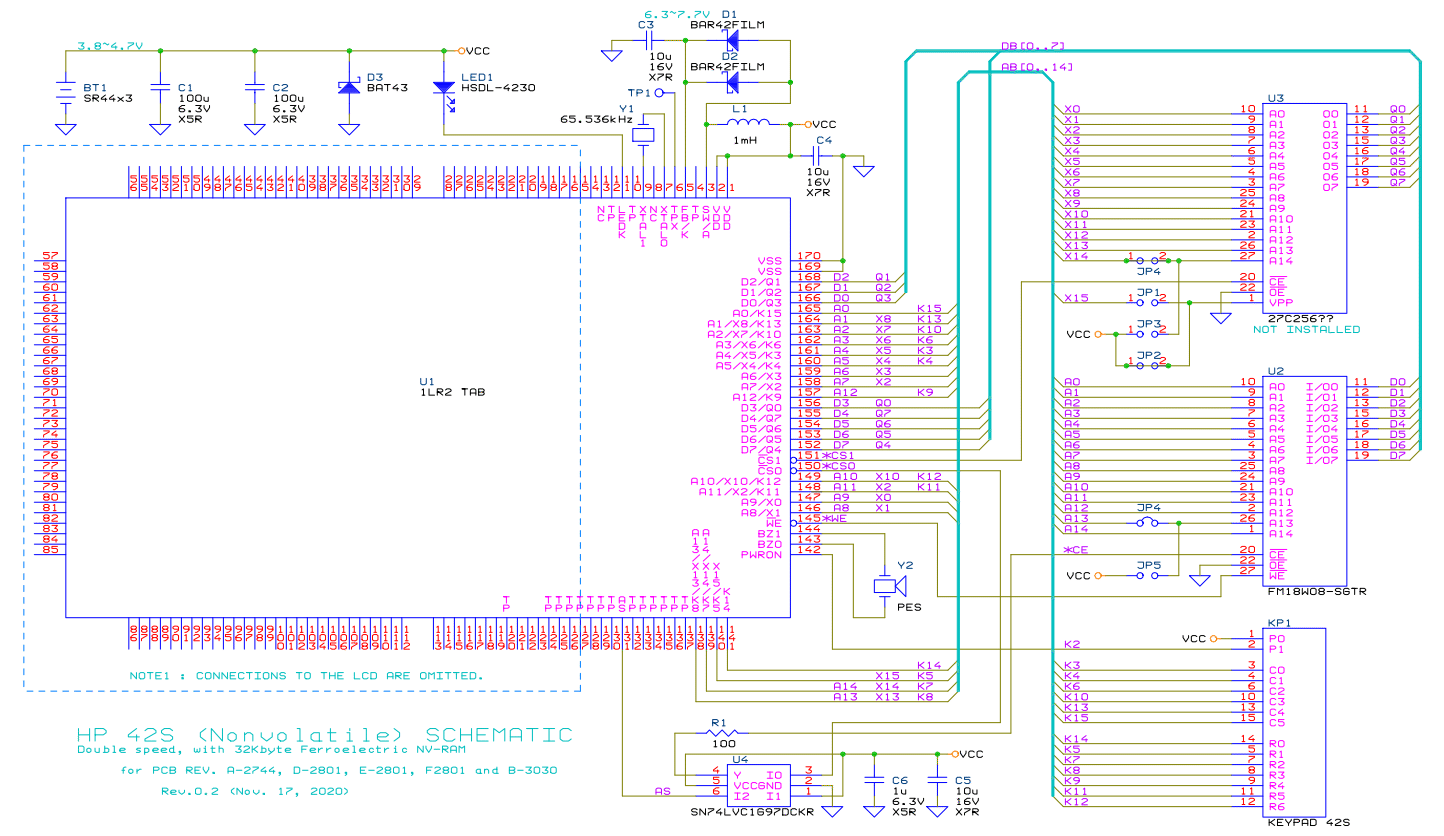Click the D3 BAT43 Schottky diode symbol
This screenshot has width=1444, height=836.
coord(349,88)
